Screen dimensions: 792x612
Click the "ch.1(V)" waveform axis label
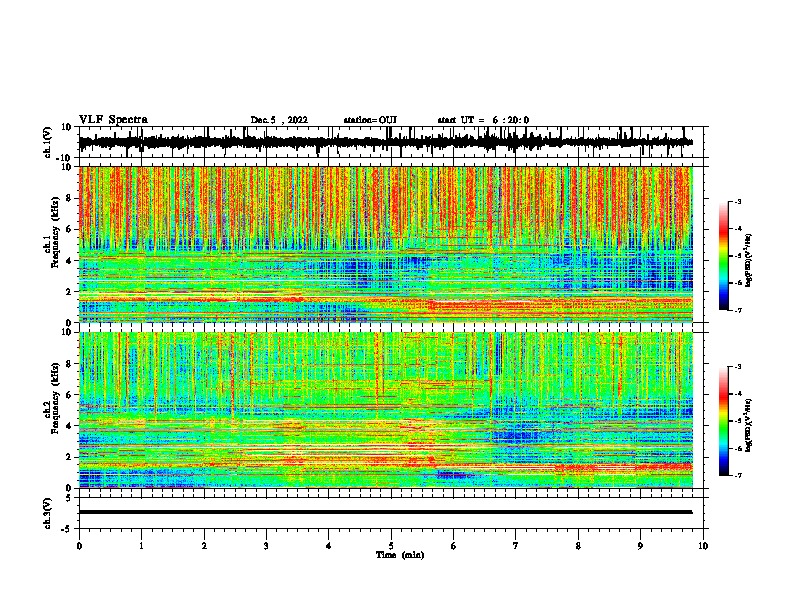click(48, 142)
